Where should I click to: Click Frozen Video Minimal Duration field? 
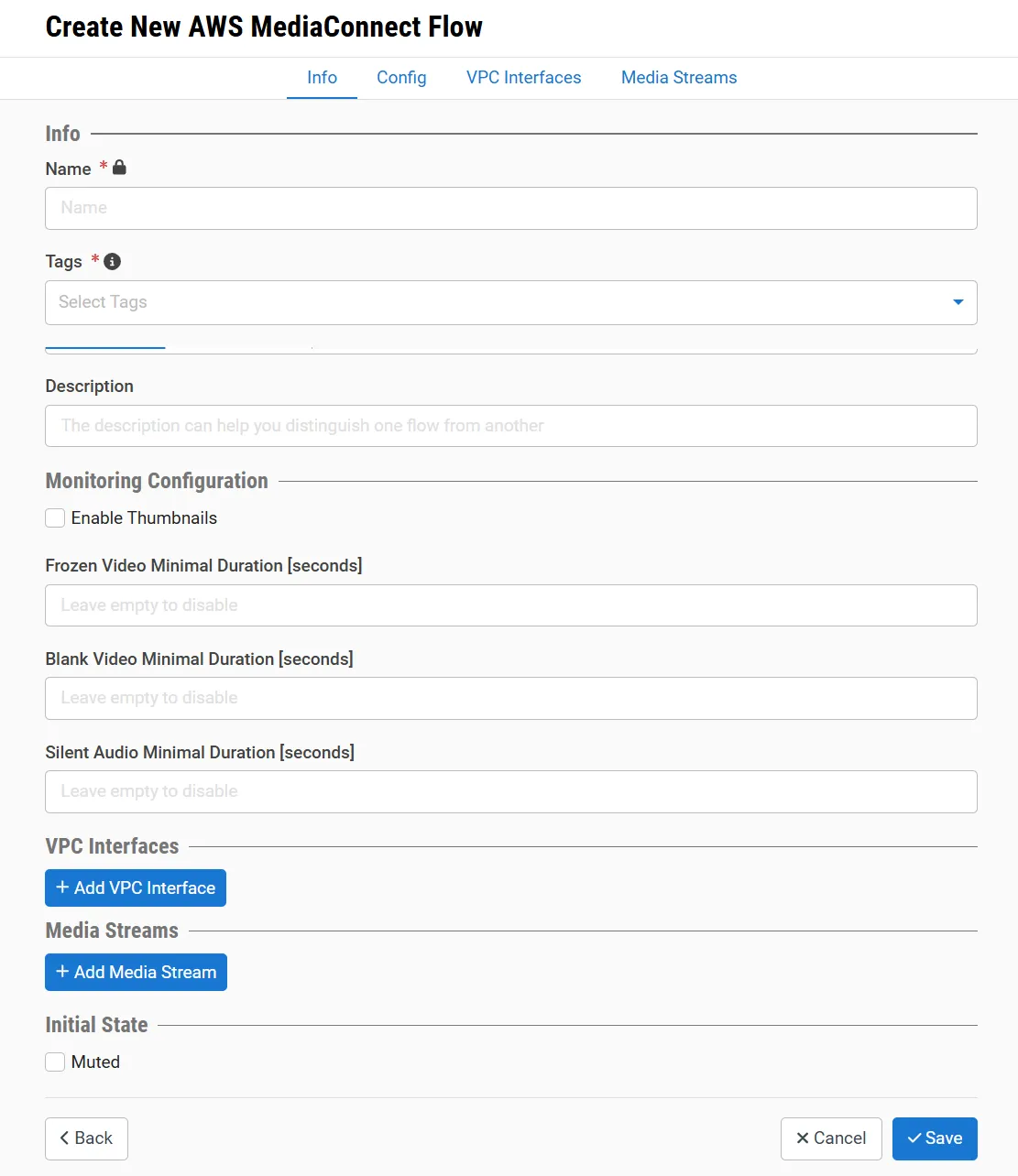tap(511, 605)
